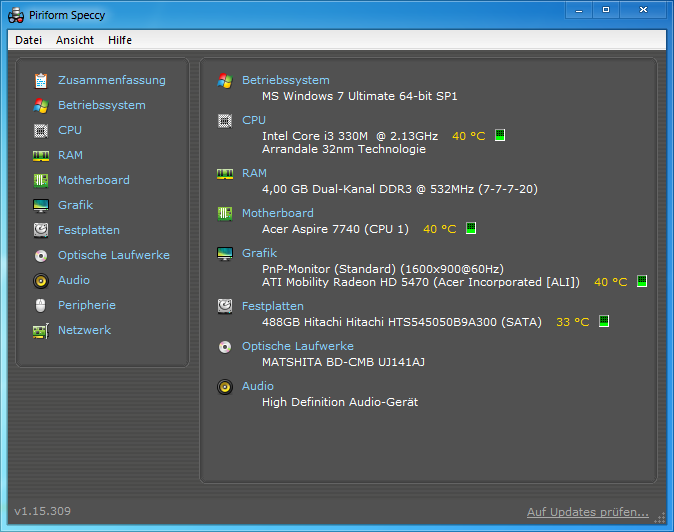The width and height of the screenshot is (674, 532).
Task: Click the Grafik monitor icon in summary panel
Action: pos(225,254)
